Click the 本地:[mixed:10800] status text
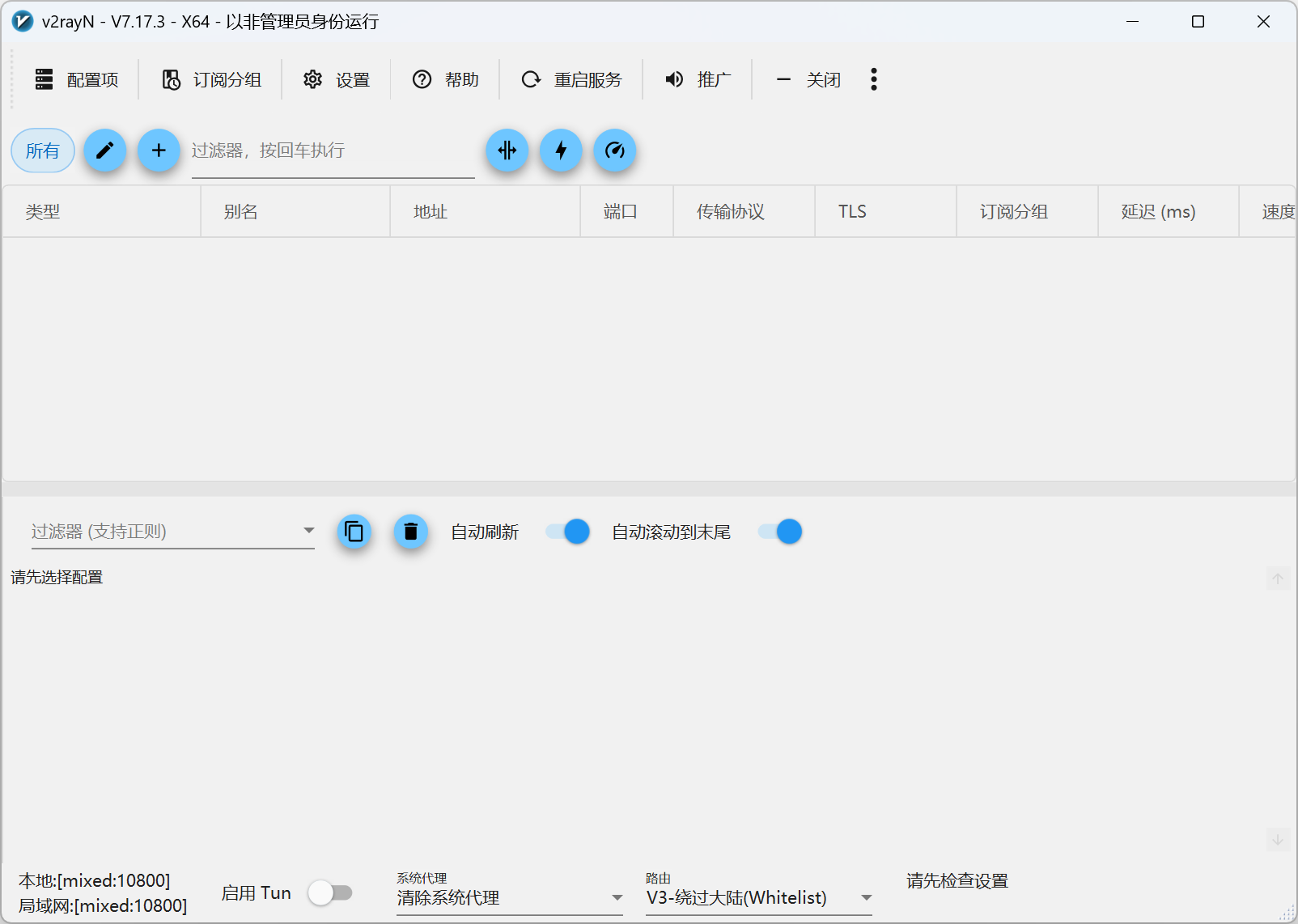The height and width of the screenshot is (924, 1298). point(95,880)
